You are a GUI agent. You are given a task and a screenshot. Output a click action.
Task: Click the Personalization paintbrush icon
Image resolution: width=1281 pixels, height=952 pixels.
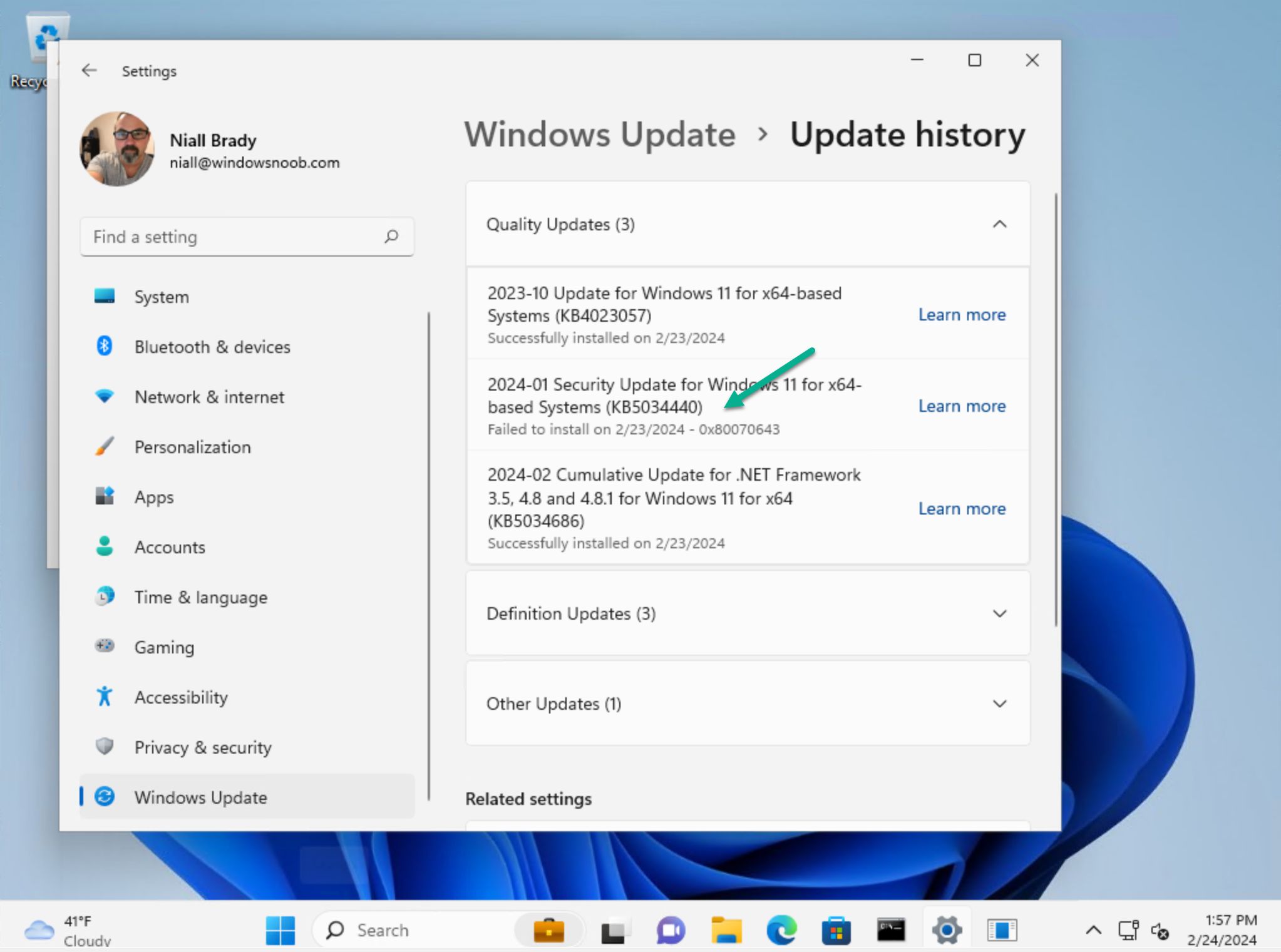(105, 446)
